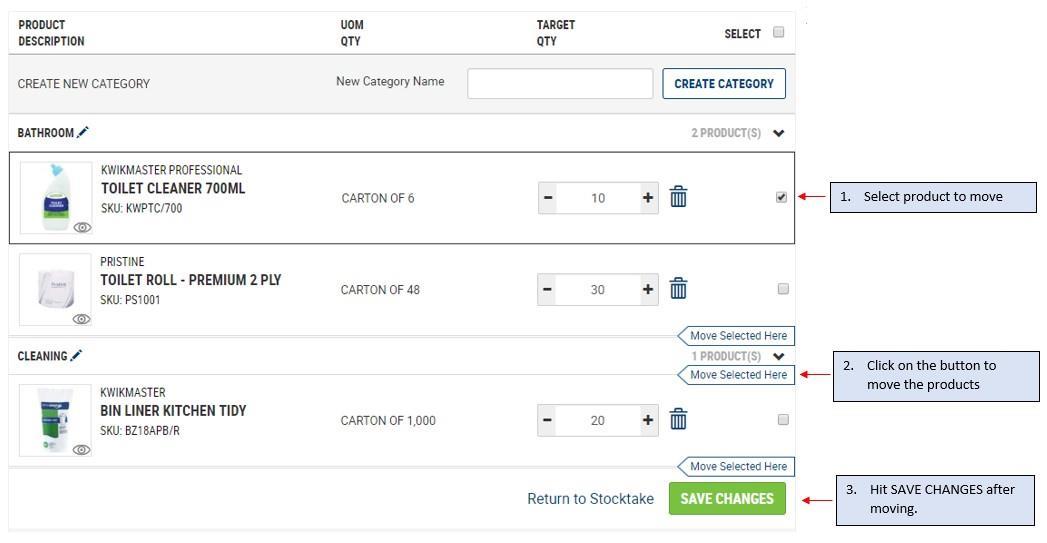The height and width of the screenshot is (543, 1047).
Task: Preview Toilet Cleaner image with eye icon
Action: click(x=82, y=228)
